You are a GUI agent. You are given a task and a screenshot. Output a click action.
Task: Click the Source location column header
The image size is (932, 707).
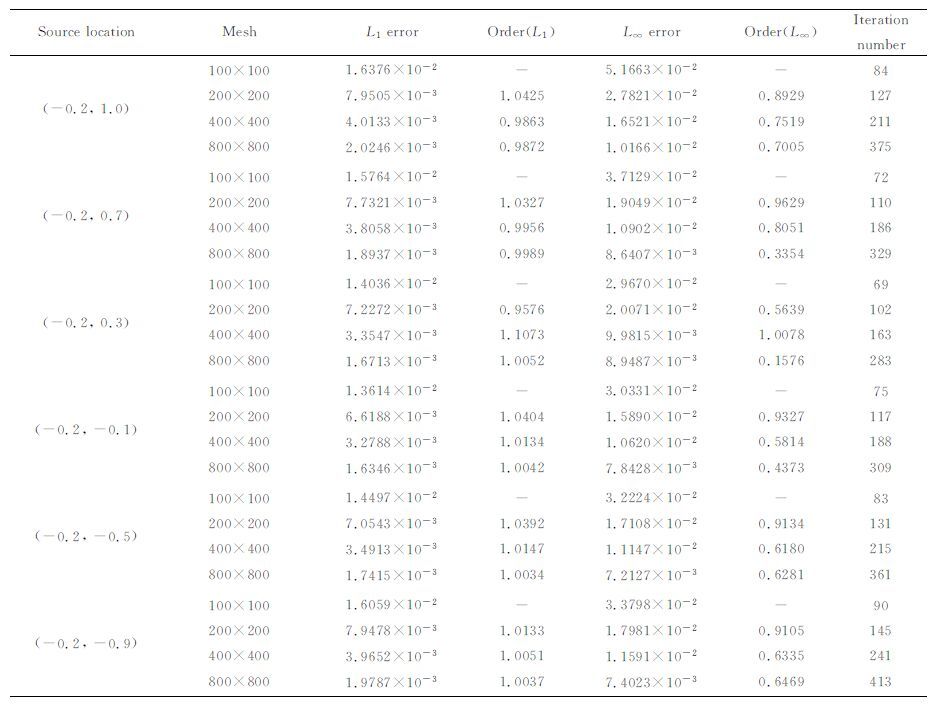(86, 32)
